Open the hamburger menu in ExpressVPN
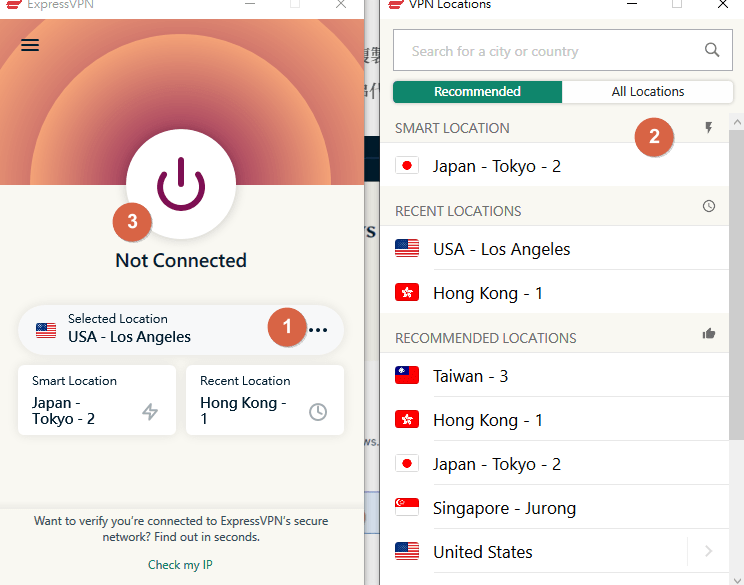Screen dimensions: 744x585 click(30, 45)
